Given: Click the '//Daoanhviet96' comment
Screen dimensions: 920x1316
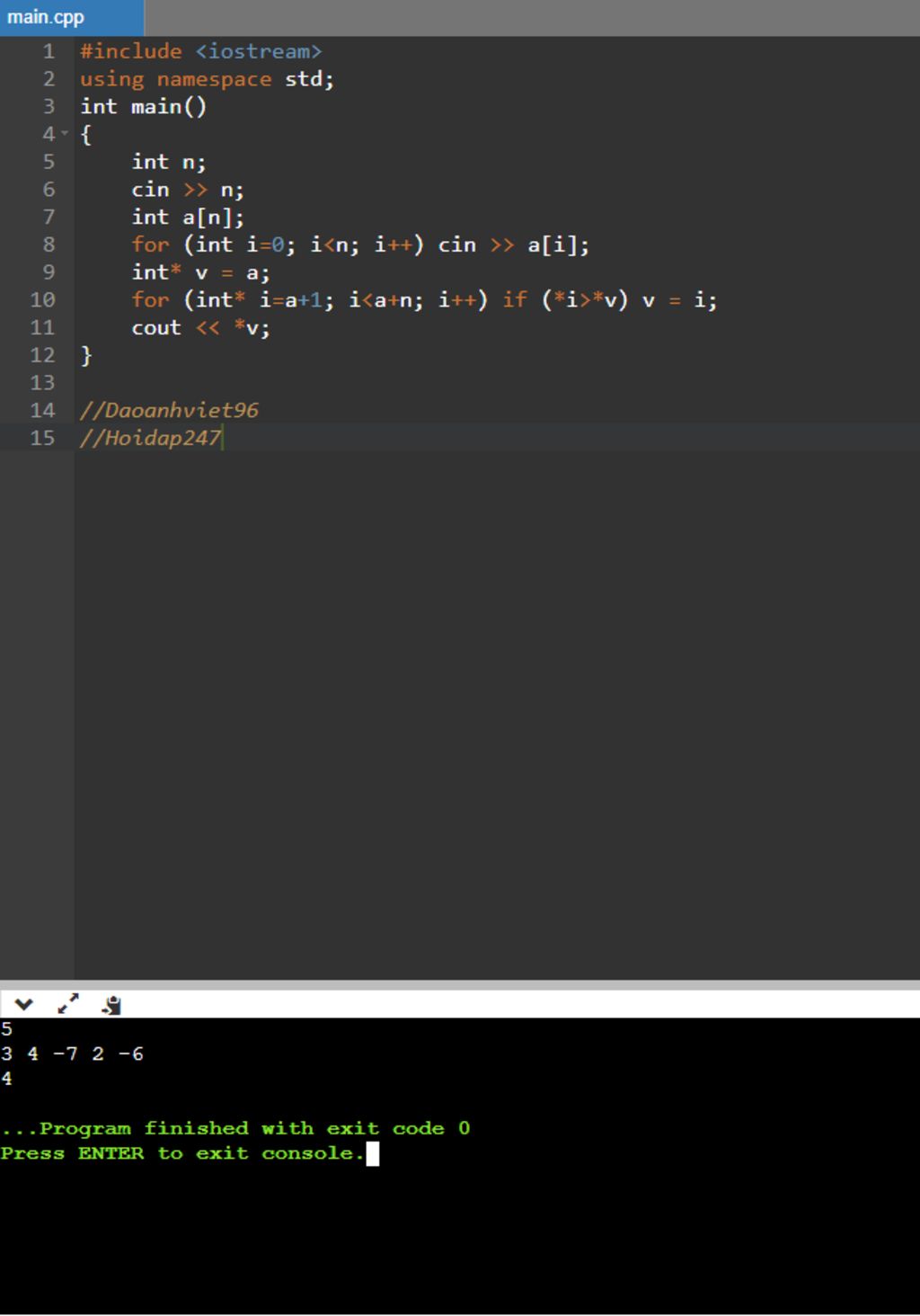Looking at the screenshot, I should (x=169, y=411).
